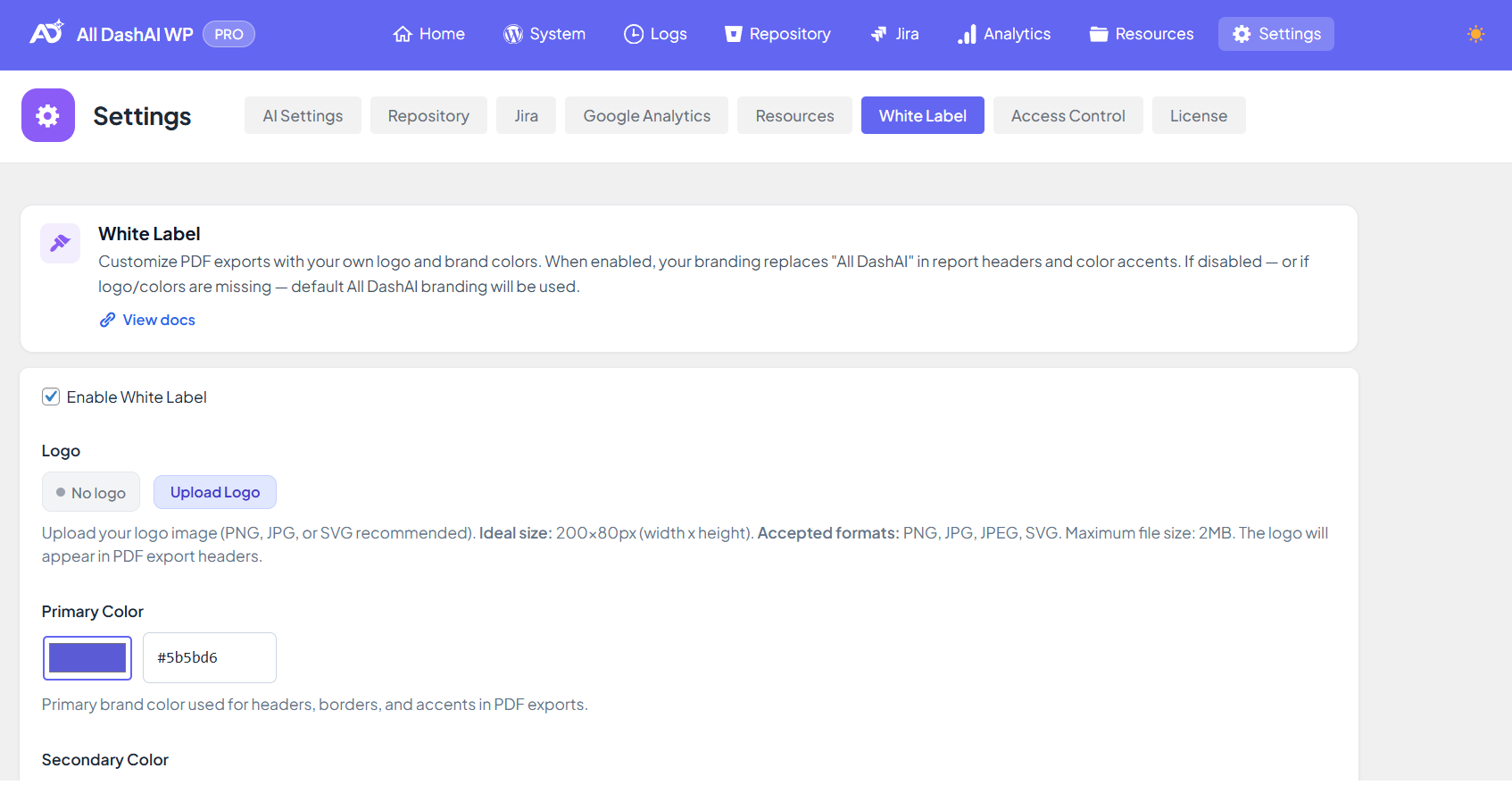1512x785 pixels.
Task: Open the Repository navigation item
Action: [x=777, y=34]
